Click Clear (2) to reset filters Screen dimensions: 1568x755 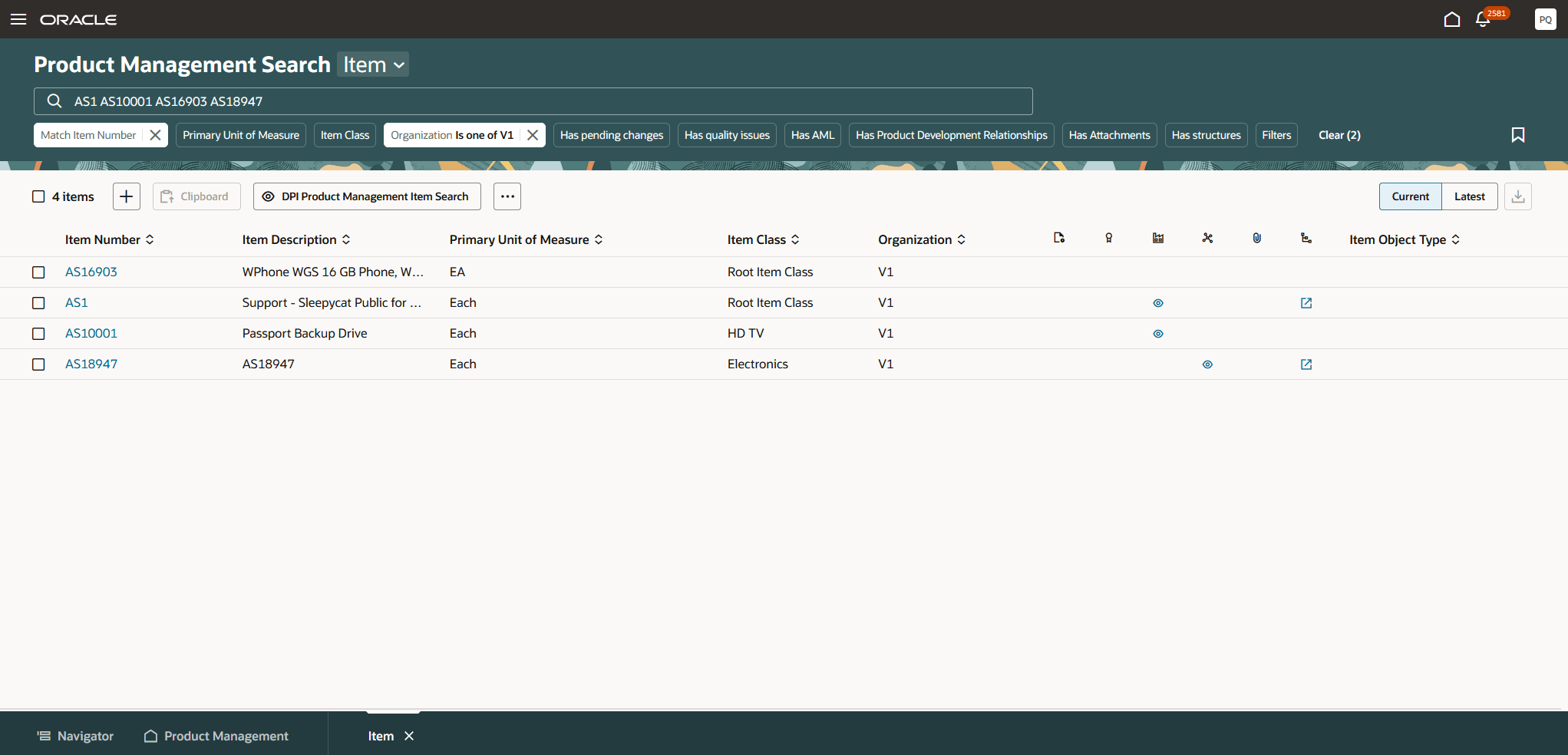1339,135
